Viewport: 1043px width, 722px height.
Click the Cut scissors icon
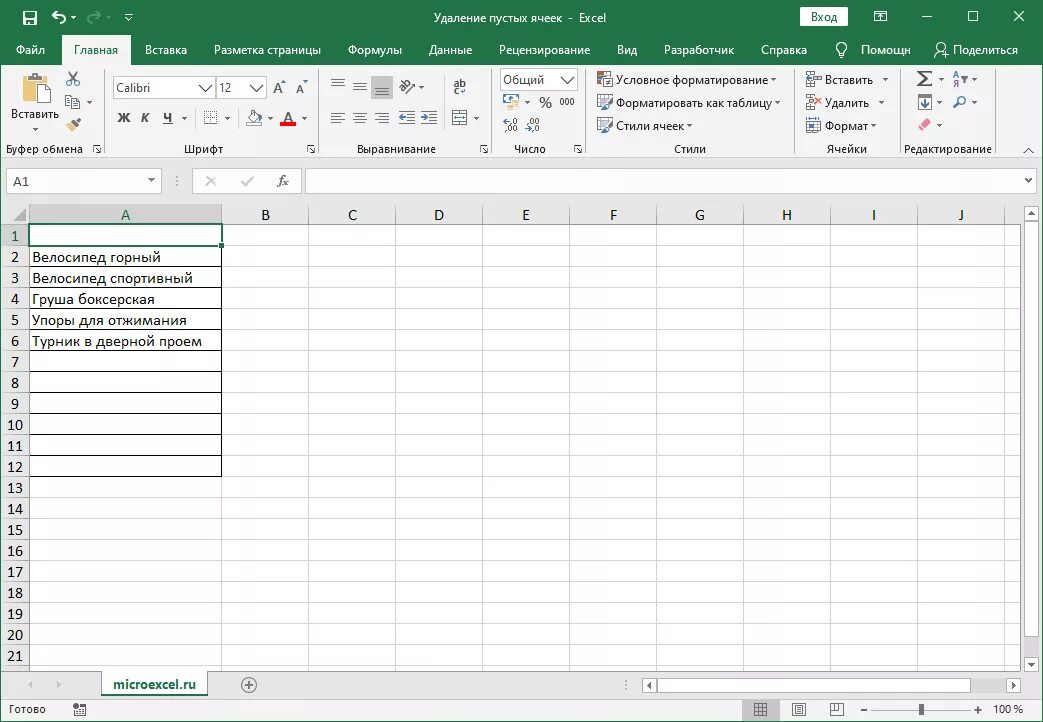point(73,79)
